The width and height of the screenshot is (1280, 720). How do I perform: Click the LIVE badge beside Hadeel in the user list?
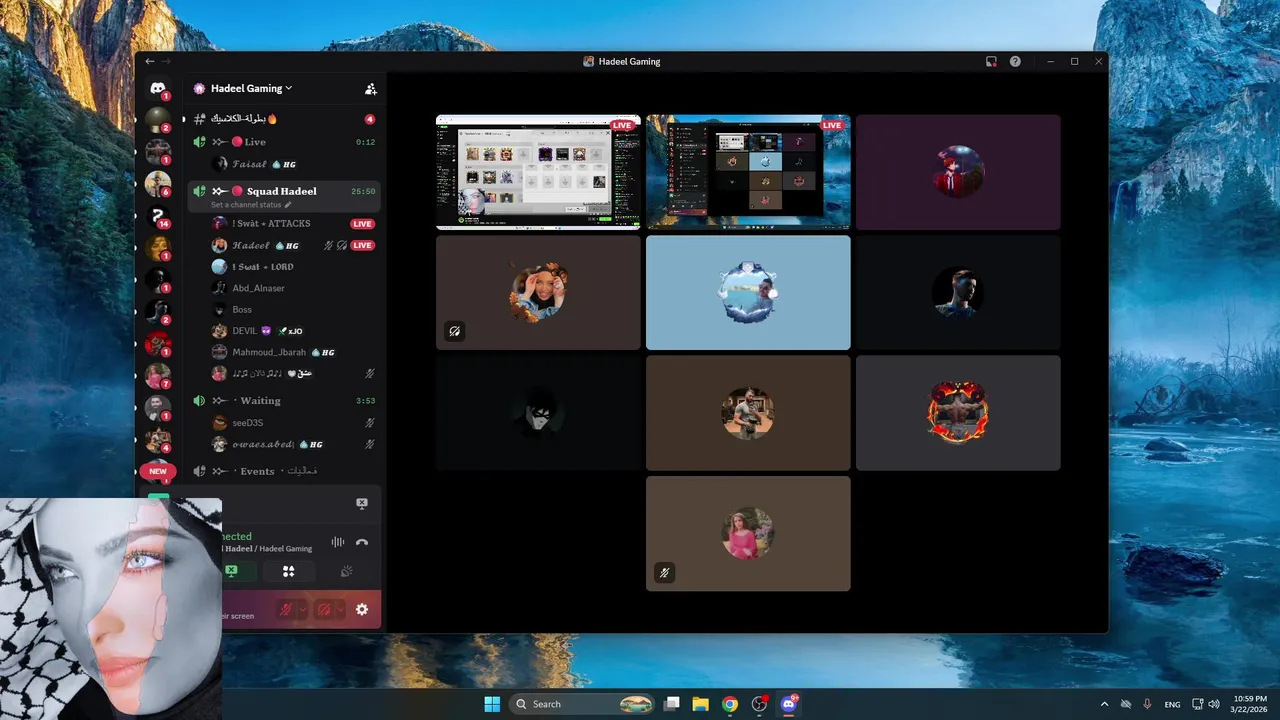pos(362,245)
